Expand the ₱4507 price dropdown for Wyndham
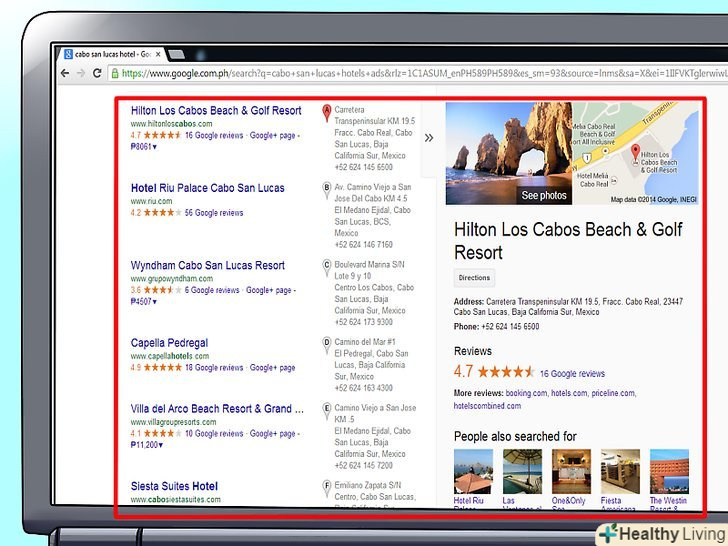 click(144, 301)
